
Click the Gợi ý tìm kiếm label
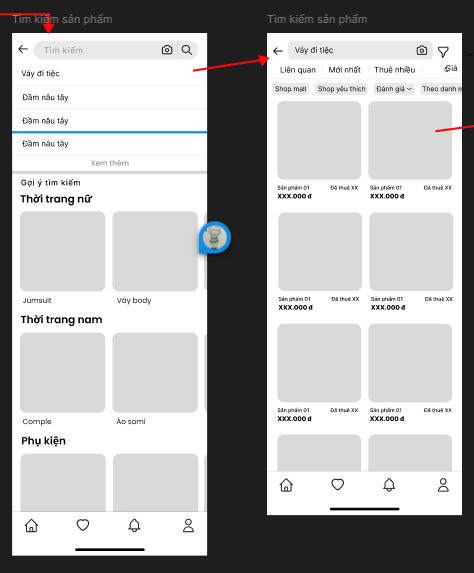click(50, 183)
